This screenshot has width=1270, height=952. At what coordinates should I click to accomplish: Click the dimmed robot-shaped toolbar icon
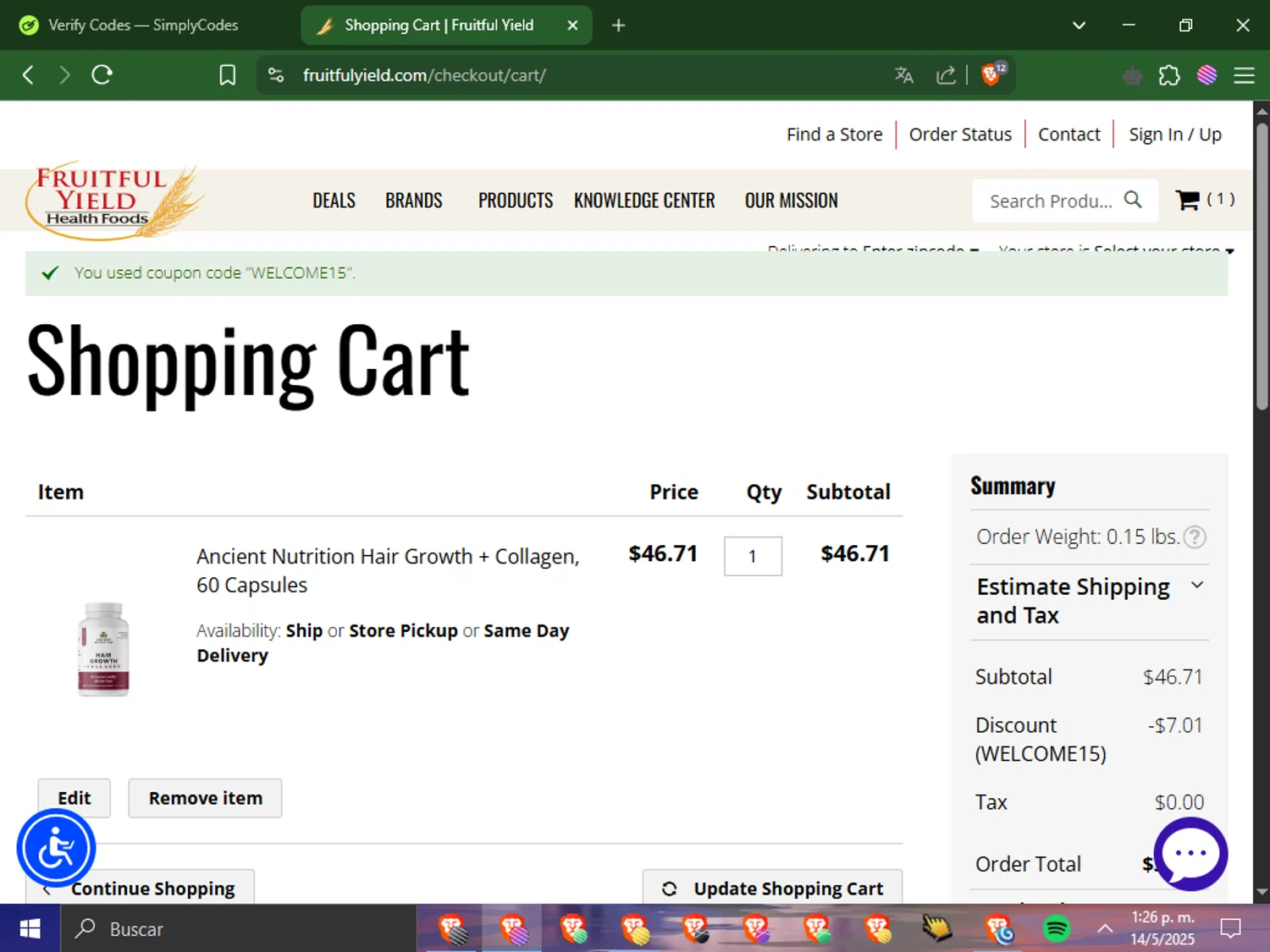click(x=1132, y=76)
